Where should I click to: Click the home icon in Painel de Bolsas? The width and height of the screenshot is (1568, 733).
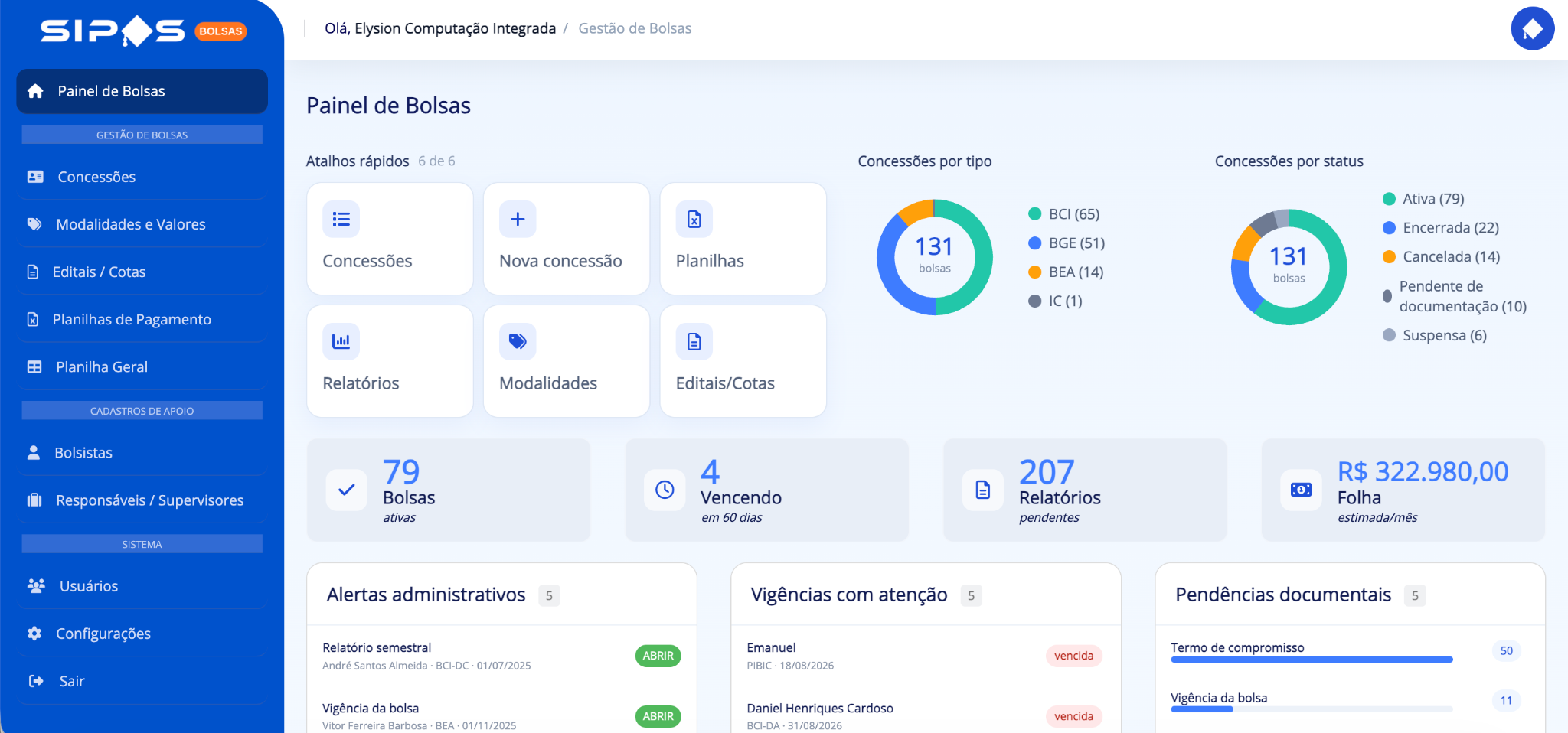35,91
